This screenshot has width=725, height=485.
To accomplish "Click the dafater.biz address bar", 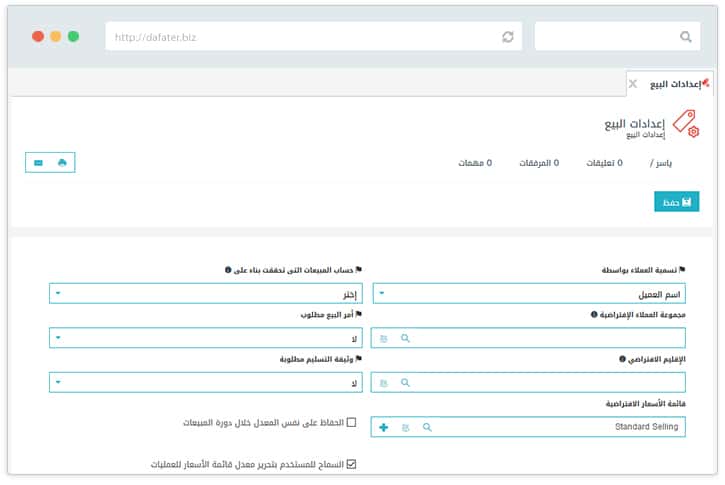I will pyautogui.click(x=313, y=37).
